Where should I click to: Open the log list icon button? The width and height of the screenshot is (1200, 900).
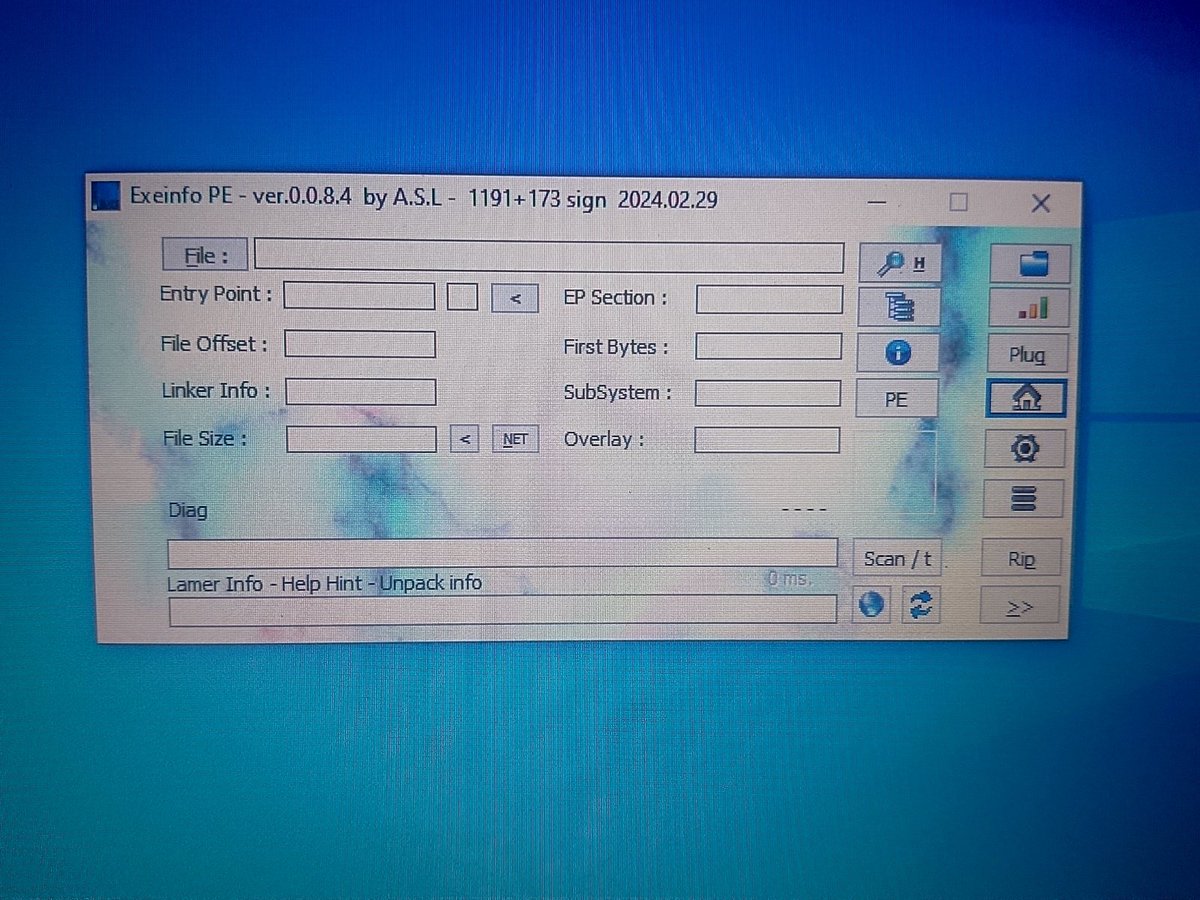[1024, 498]
